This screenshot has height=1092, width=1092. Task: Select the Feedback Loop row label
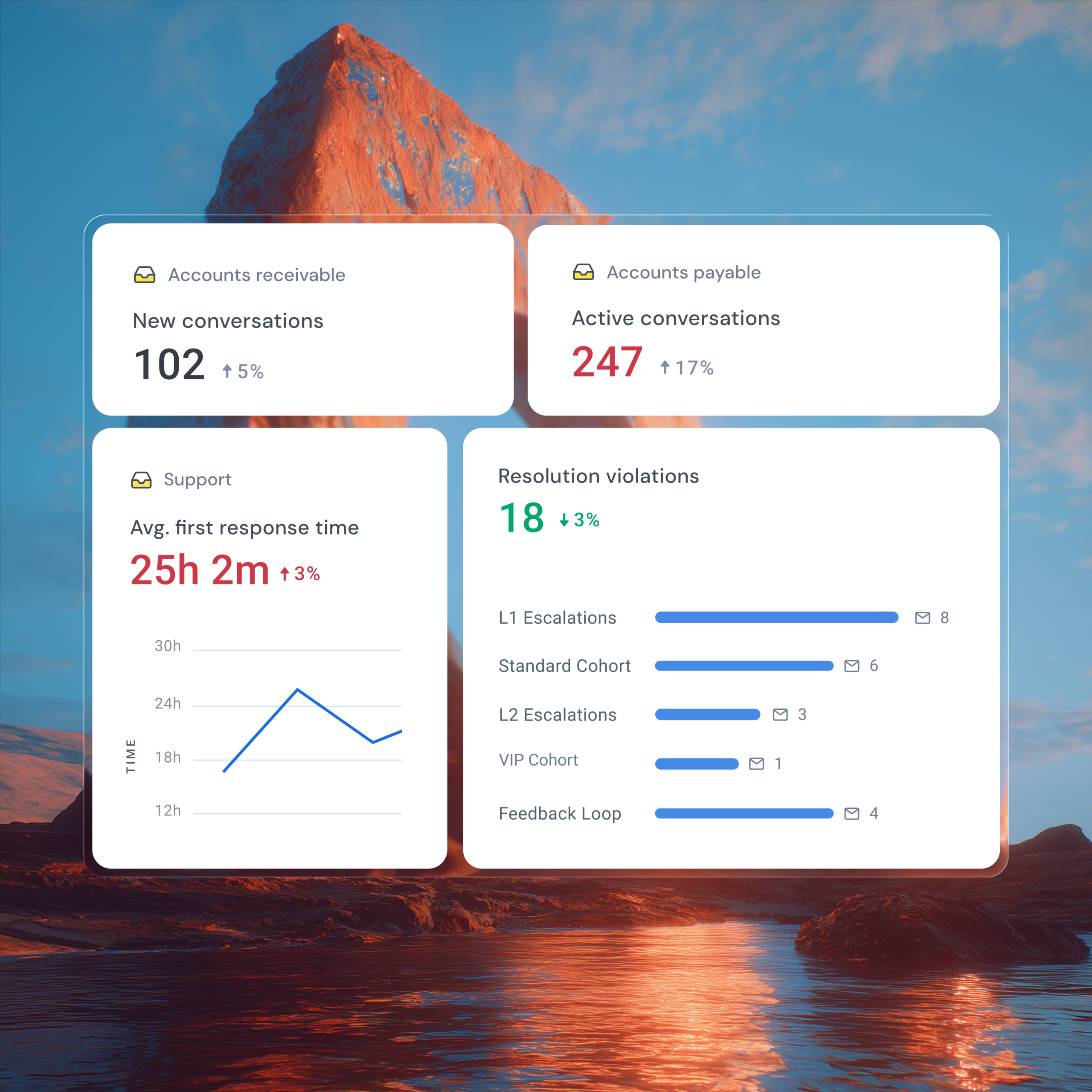coord(560,813)
